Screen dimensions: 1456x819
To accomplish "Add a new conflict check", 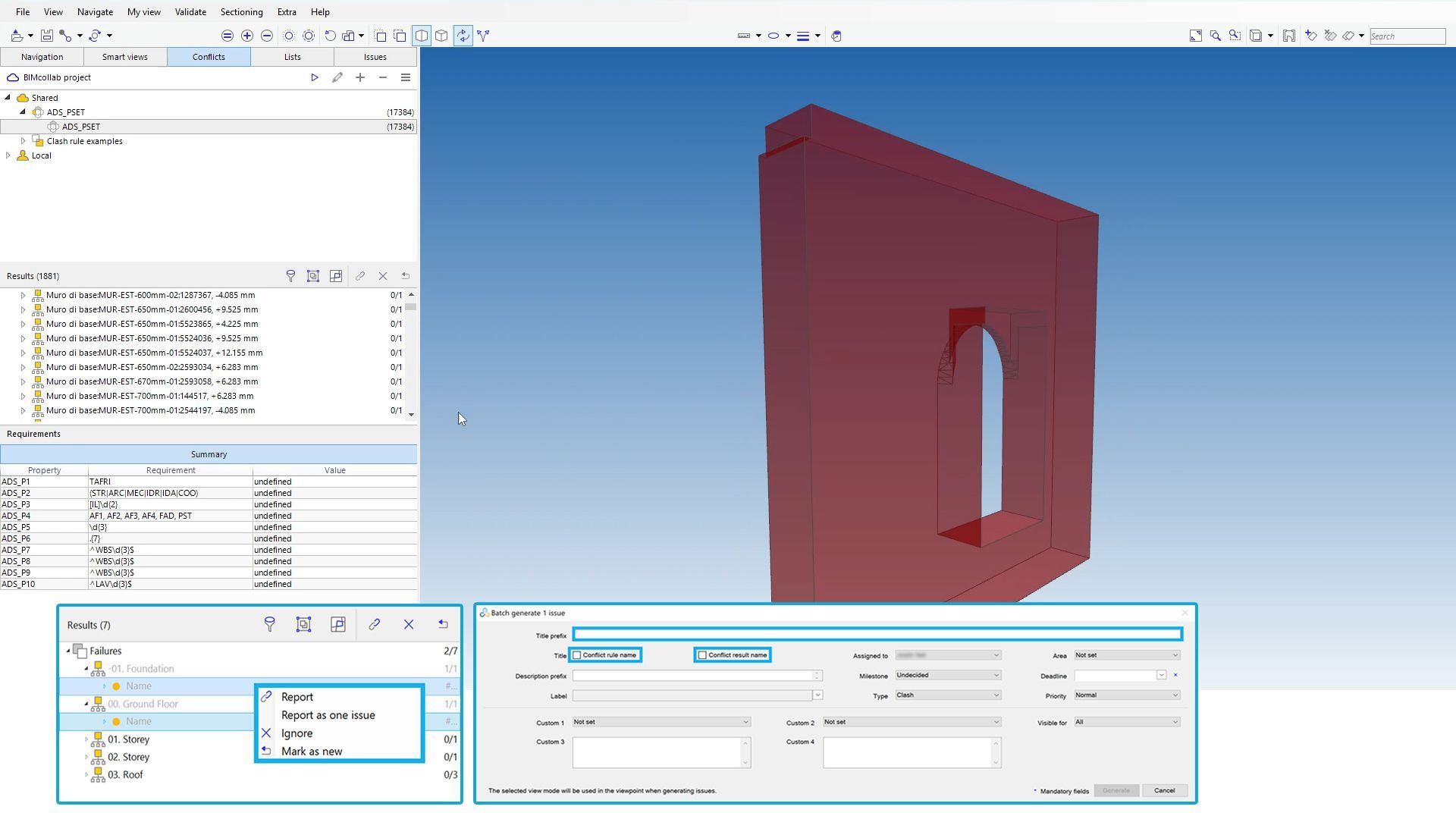I will point(360,77).
